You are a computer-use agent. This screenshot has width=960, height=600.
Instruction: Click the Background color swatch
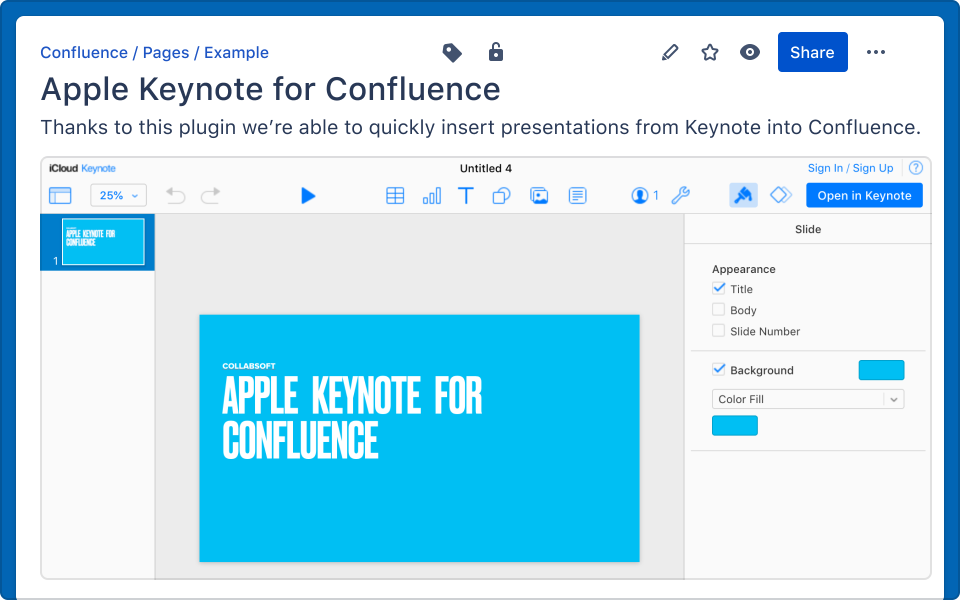click(x=881, y=370)
